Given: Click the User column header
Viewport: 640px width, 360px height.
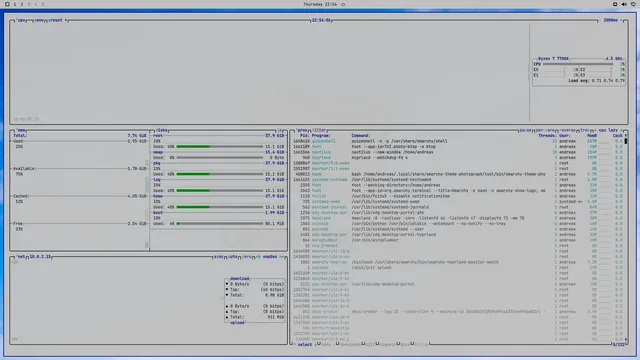Looking at the screenshot, I should [x=564, y=136].
